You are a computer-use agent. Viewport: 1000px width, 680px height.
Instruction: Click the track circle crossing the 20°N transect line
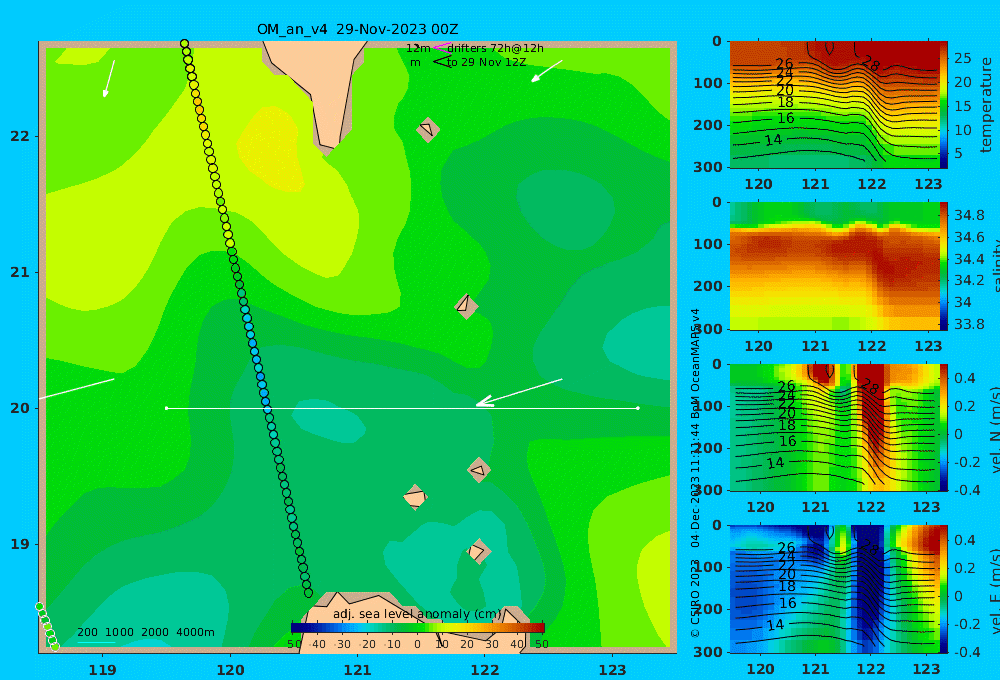pyautogui.click(x=267, y=409)
